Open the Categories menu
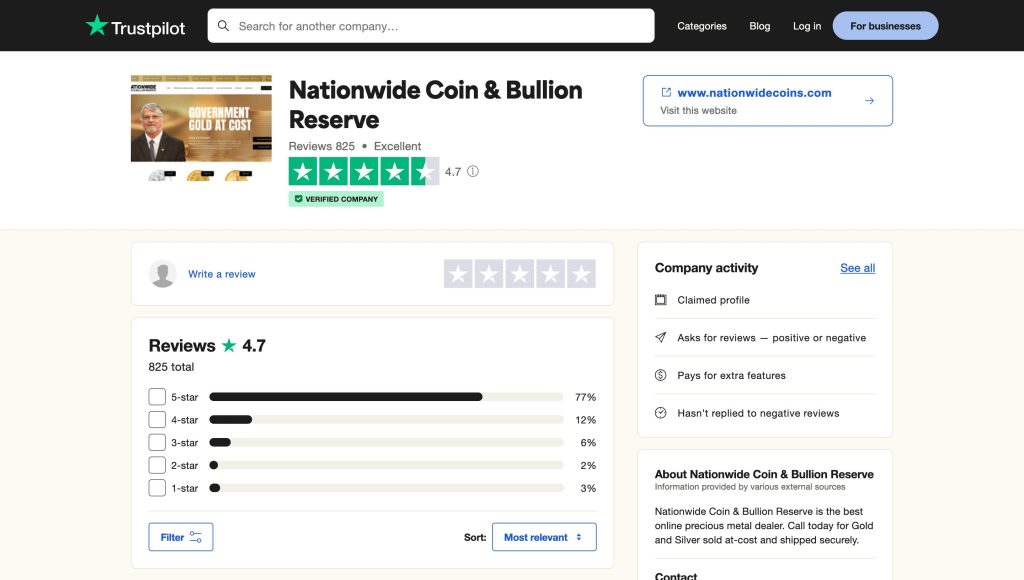Viewport: 1024px width, 580px height. [x=702, y=26]
